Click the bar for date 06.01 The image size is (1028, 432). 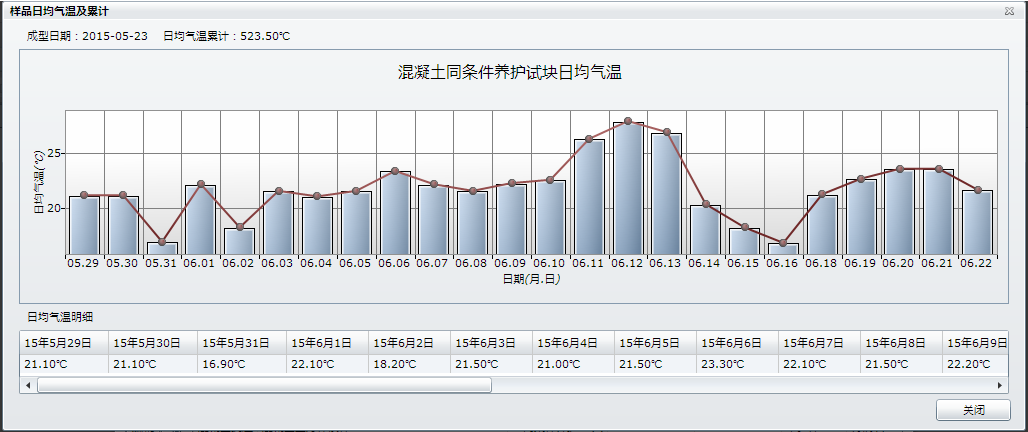click(200, 220)
